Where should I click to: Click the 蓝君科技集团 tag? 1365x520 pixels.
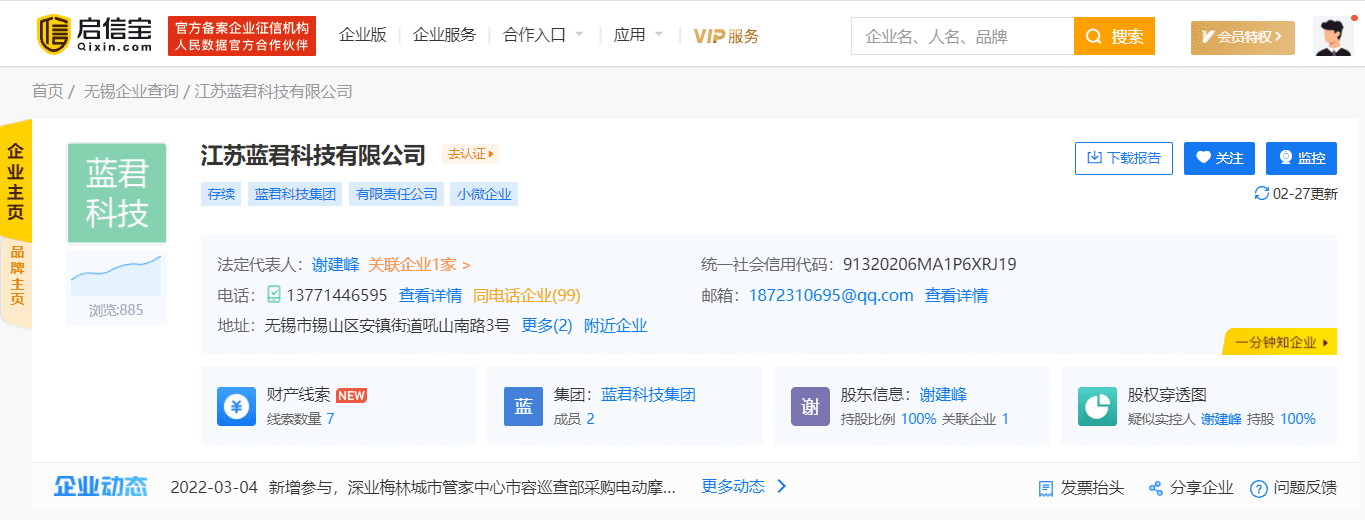[294, 194]
